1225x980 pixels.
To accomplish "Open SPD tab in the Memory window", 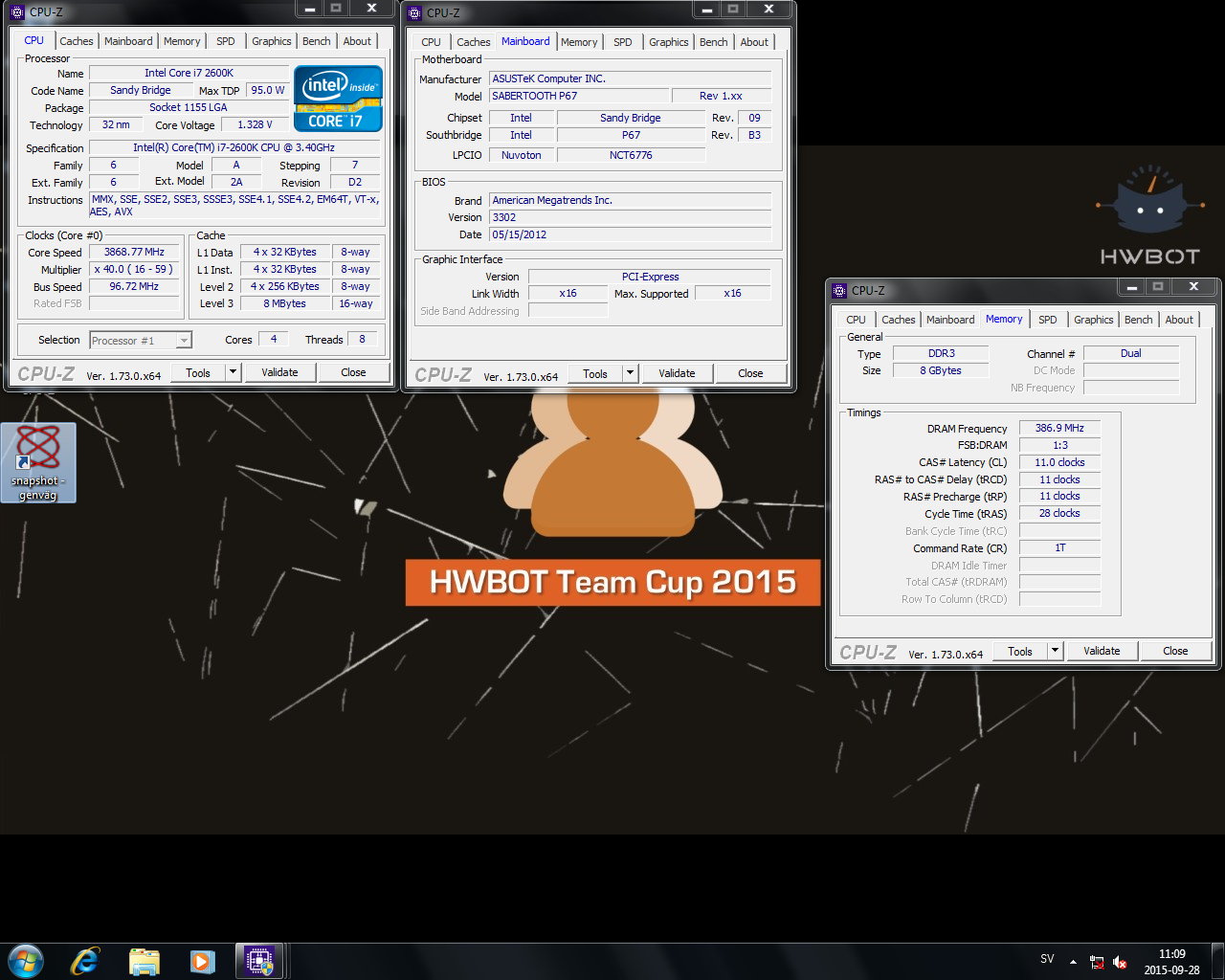I will tap(1048, 320).
